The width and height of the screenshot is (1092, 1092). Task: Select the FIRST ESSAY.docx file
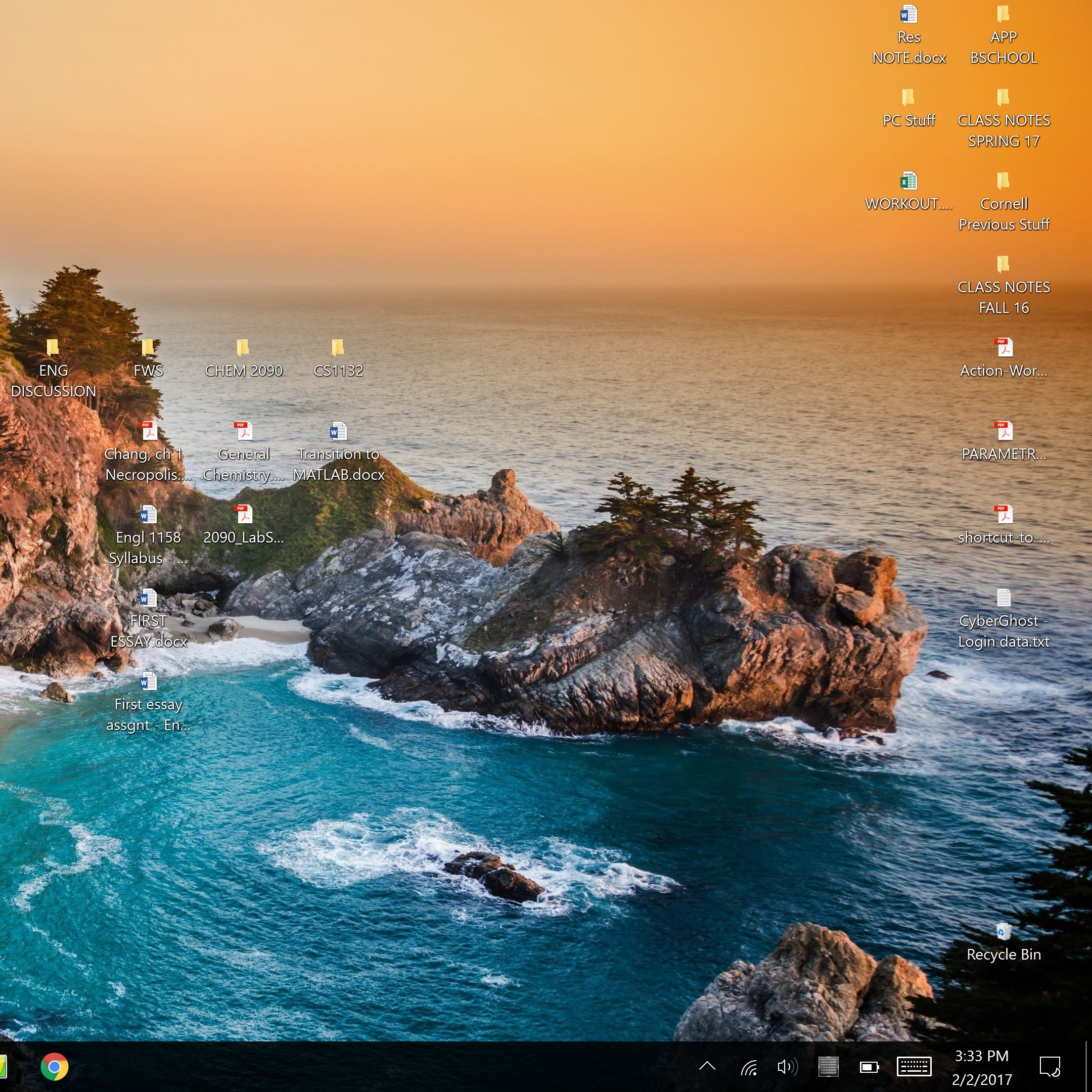[x=148, y=598]
